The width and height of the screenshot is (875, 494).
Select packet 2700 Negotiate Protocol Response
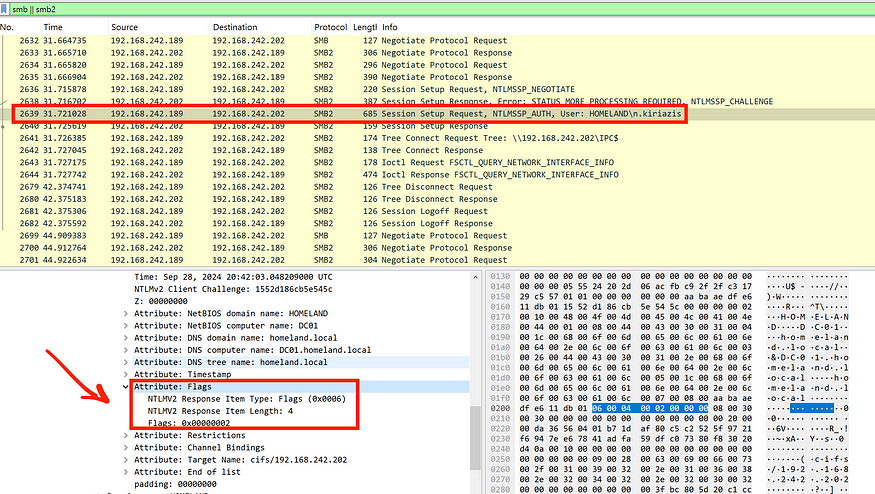438,248
